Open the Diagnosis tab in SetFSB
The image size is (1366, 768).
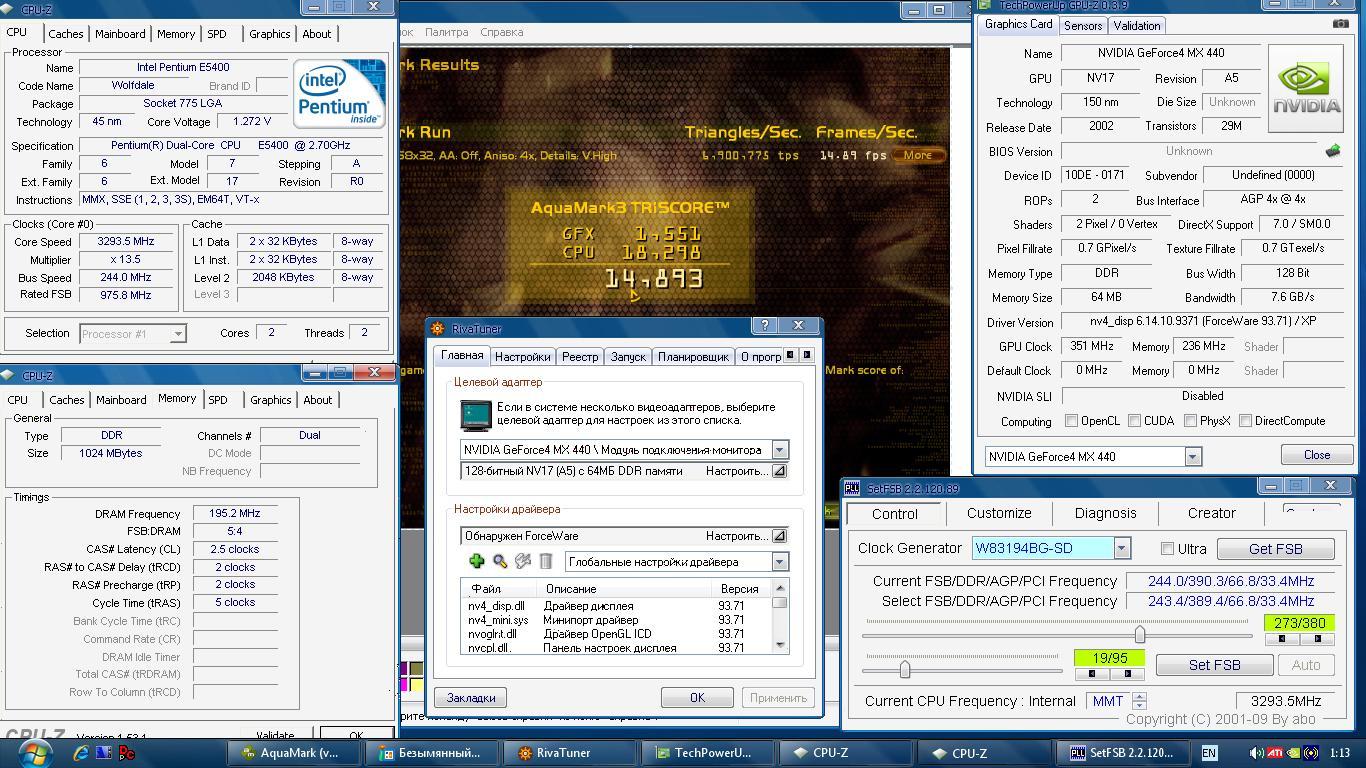(1105, 513)
